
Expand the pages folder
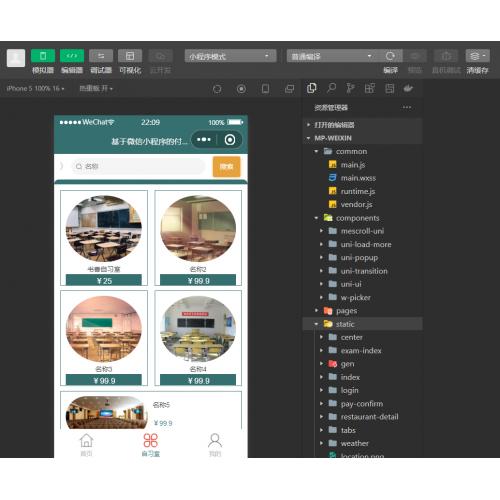point(363,311)
